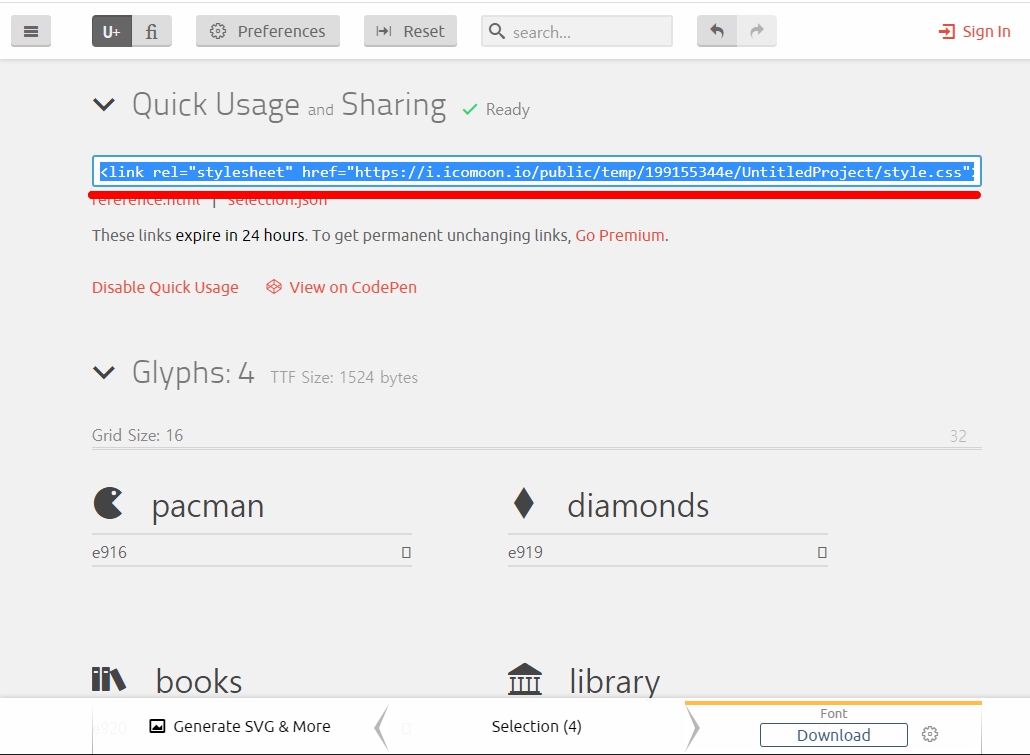Image resolution: width=1030 pixels, height=755 pixels.
Task: Sign In to IcoMoon
Action: coord(974,32)
